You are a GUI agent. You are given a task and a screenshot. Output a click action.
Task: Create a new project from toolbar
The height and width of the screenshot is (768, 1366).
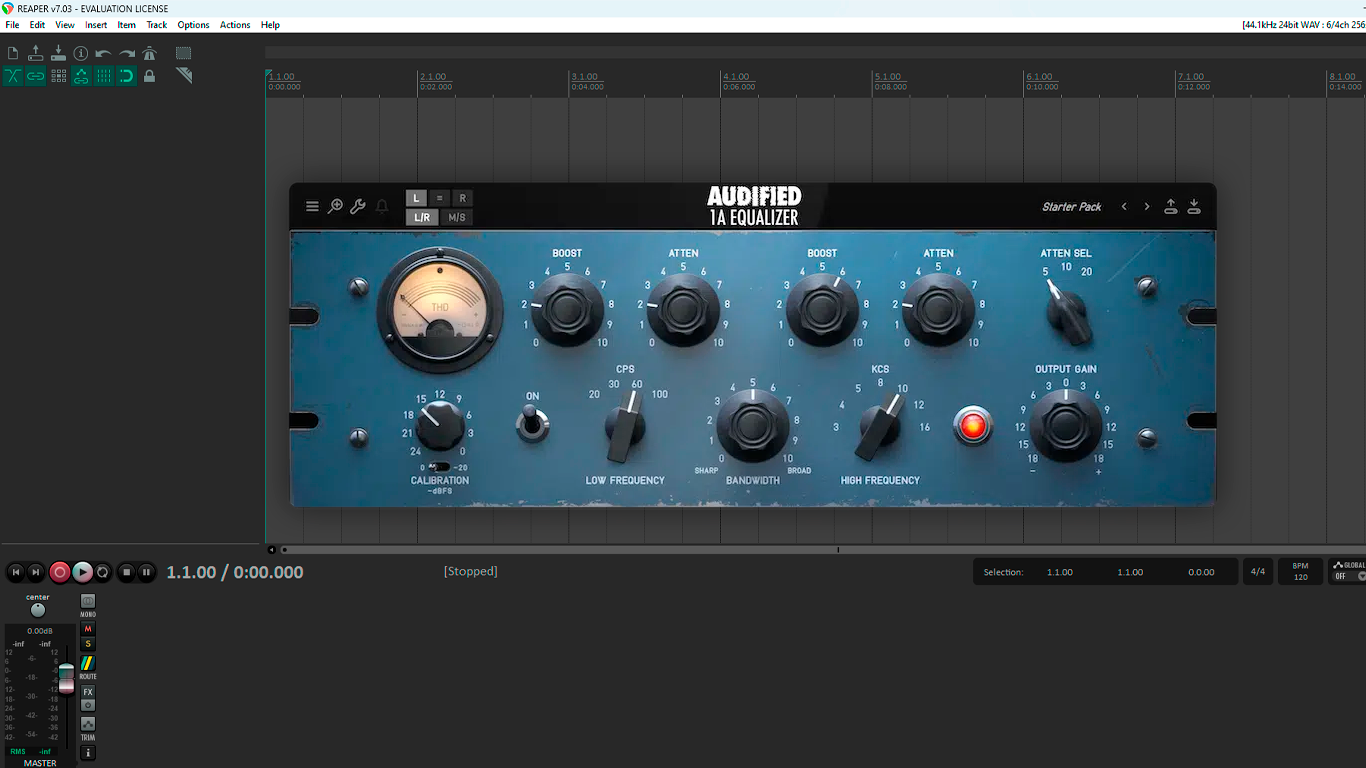[13, 53]
